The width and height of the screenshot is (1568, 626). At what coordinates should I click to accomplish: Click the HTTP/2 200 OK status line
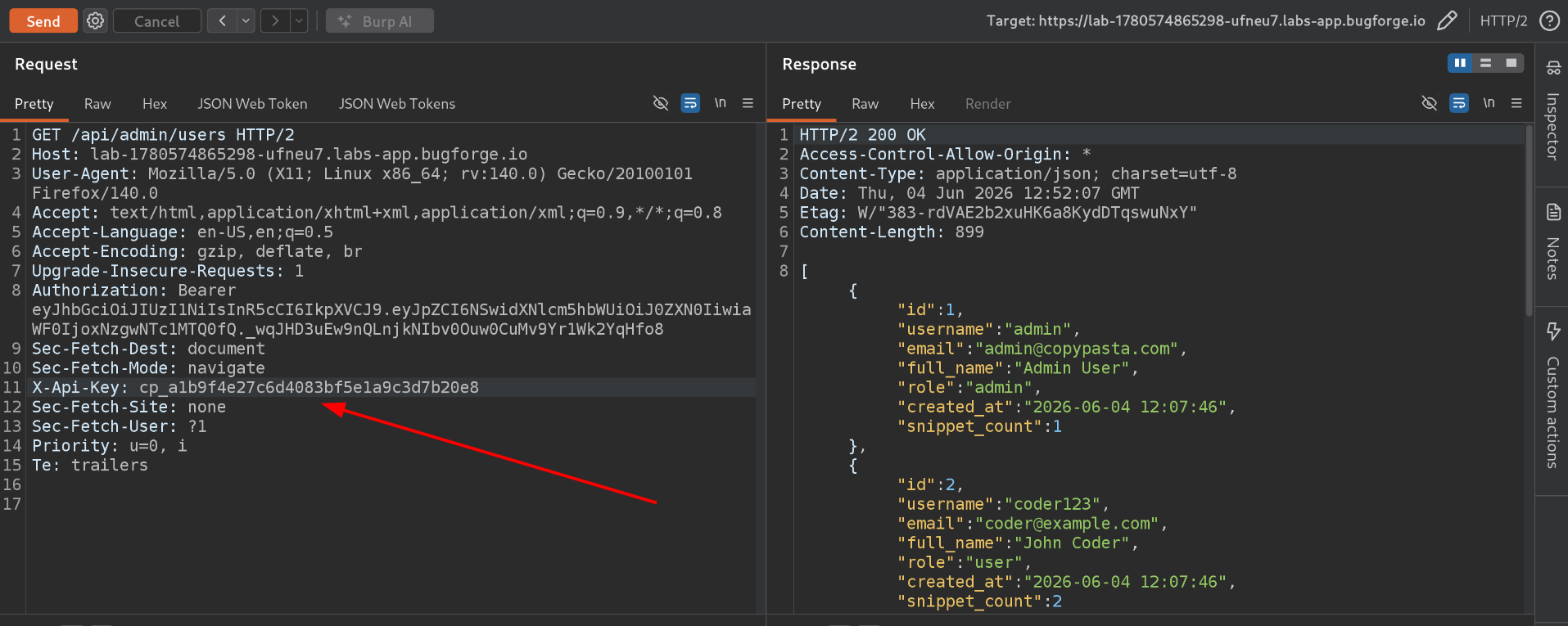tap(862, 135)
